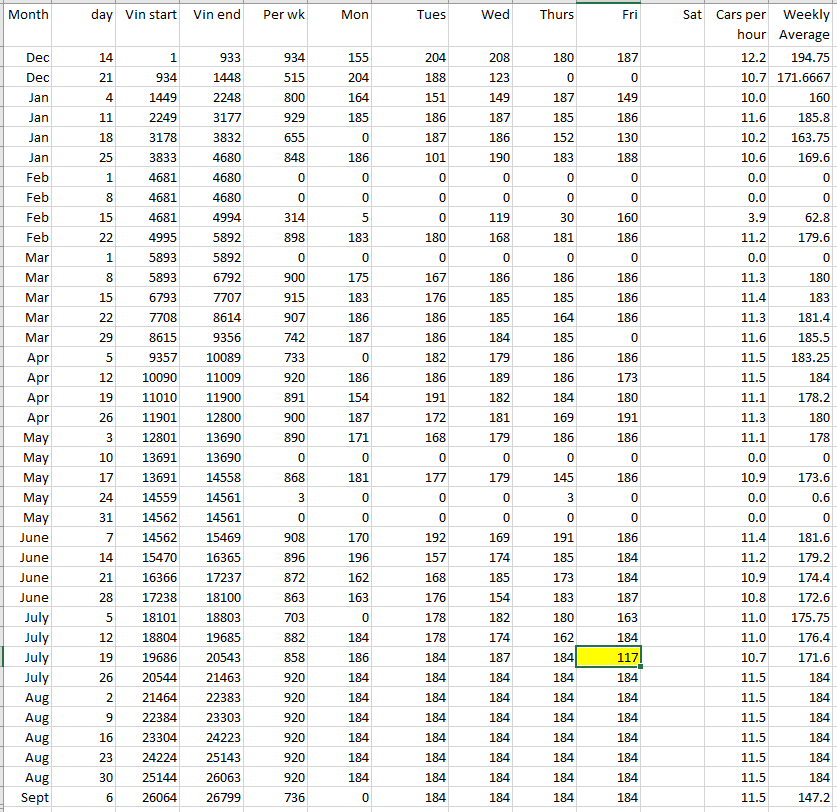This screenshot has height=812, width=837.
Task: Select the Vin end cell 26799
Action: pyautogui.click(x=214, y=797)
